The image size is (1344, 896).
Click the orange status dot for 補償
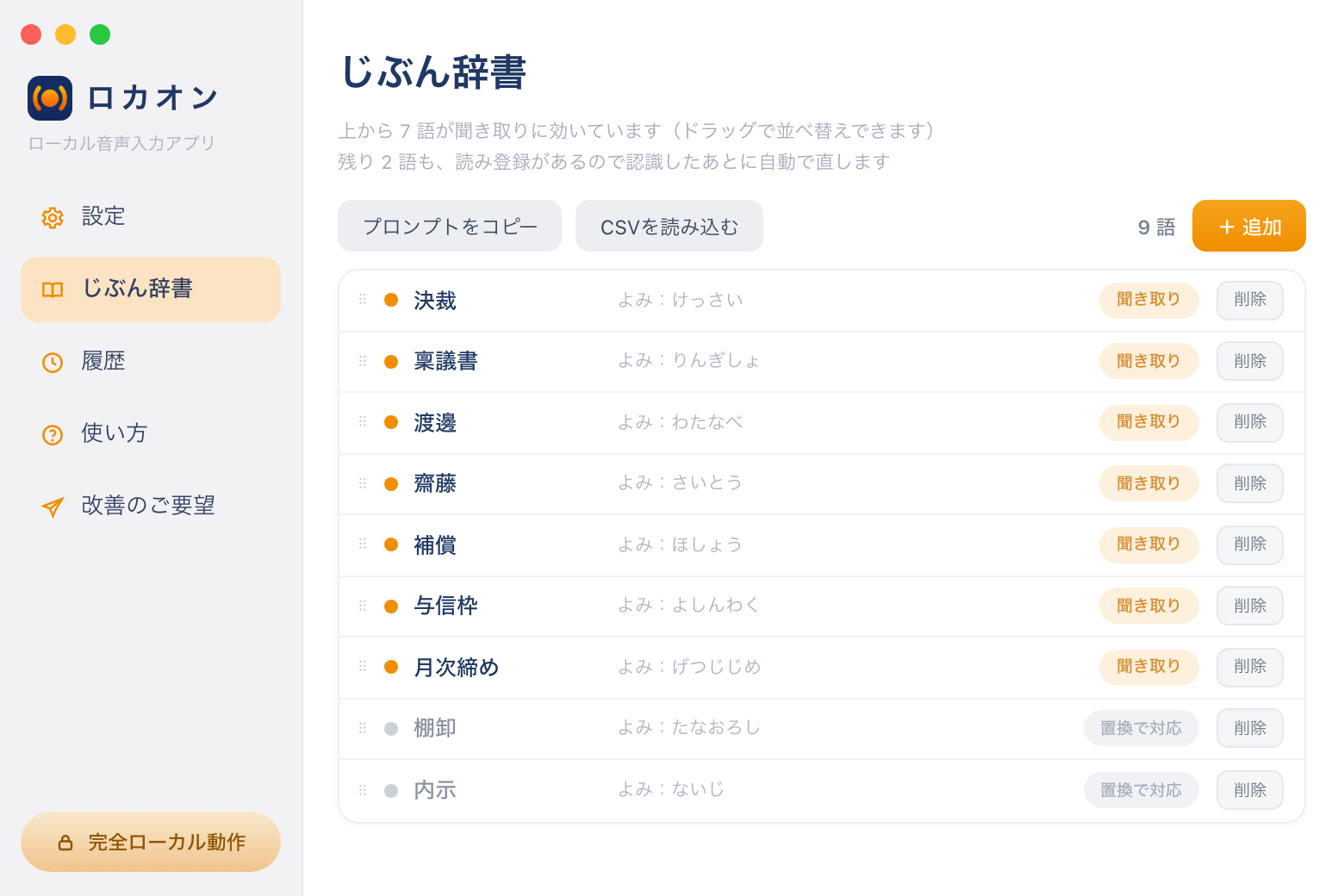pos(391,544)
